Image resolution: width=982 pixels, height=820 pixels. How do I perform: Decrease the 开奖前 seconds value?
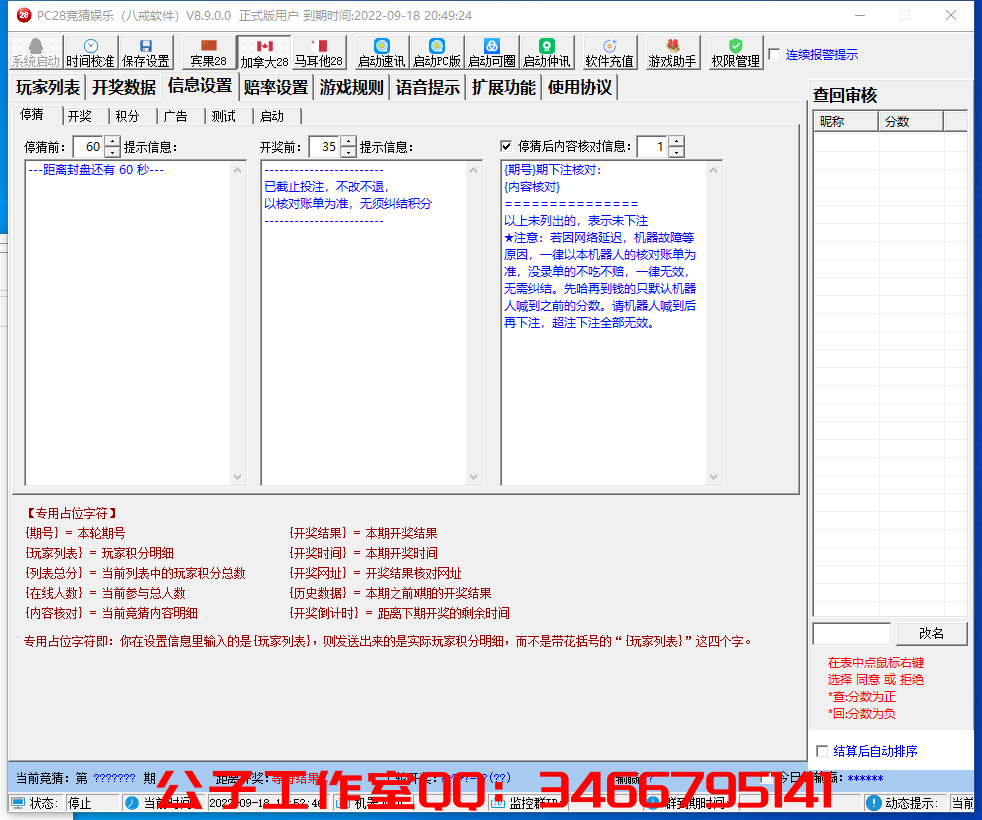(348, 152)
